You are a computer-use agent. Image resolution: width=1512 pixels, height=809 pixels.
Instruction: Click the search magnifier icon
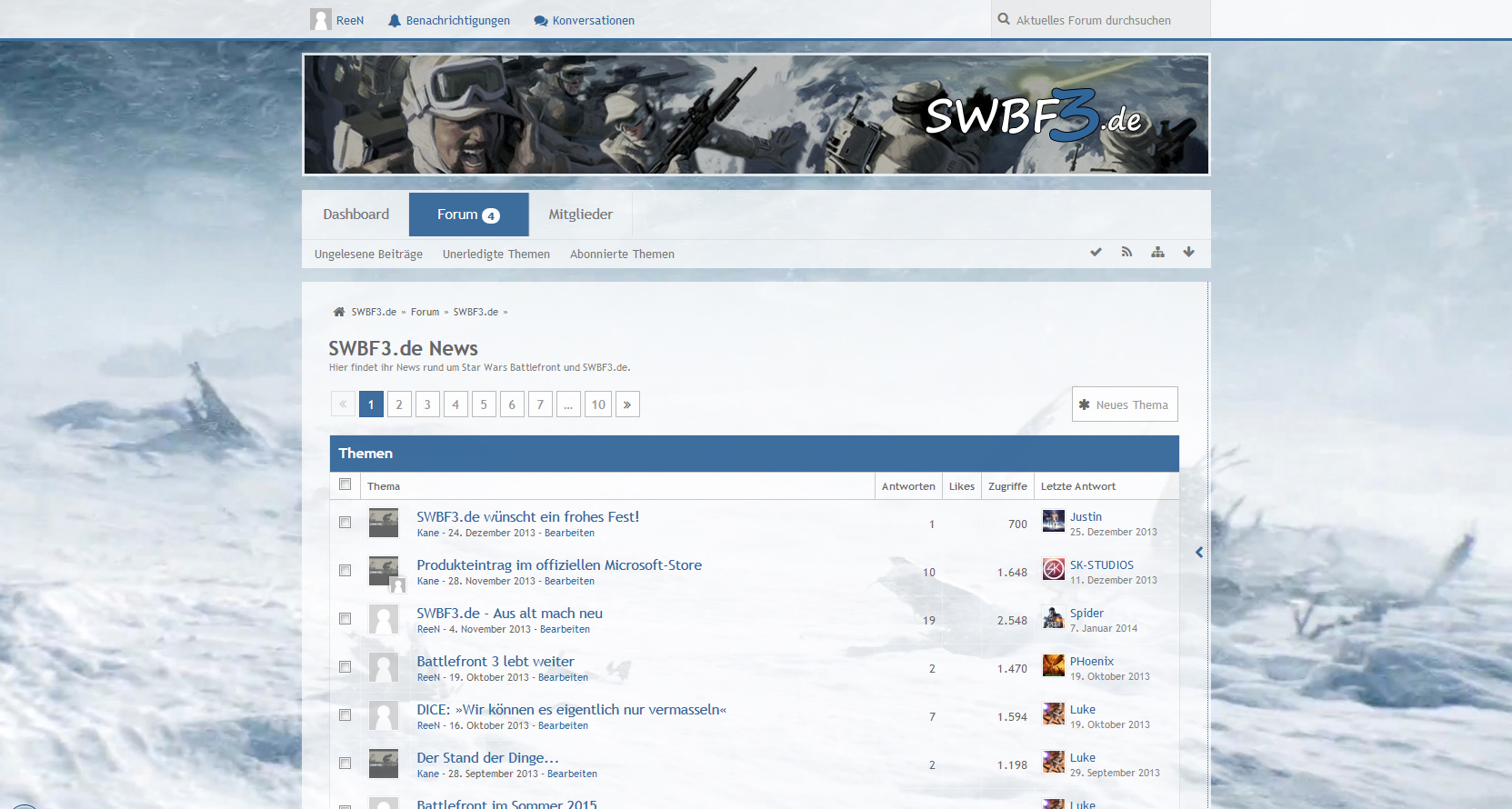point(1004,19)
